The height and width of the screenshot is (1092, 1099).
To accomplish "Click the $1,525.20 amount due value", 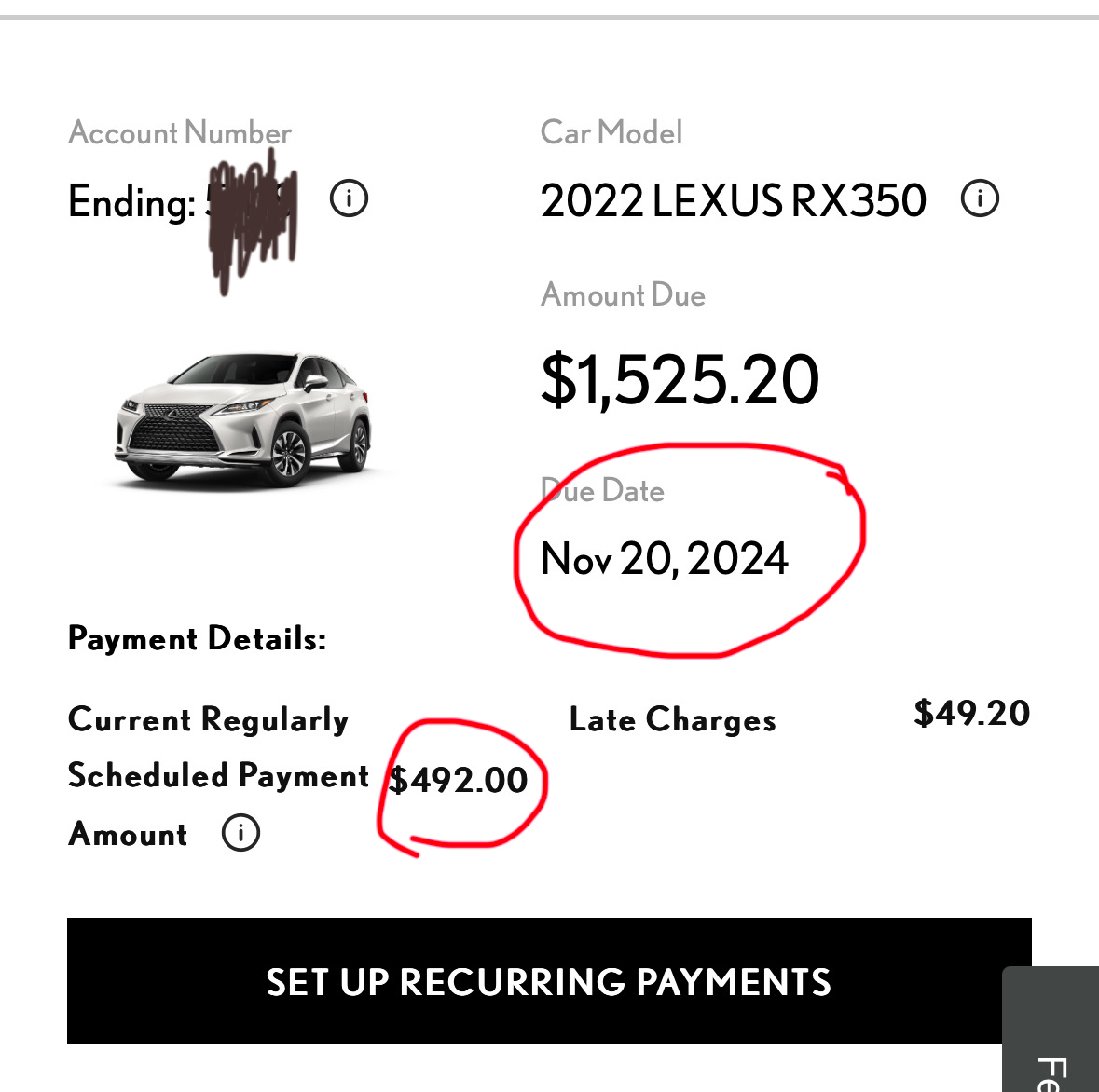I will point(680,380).
